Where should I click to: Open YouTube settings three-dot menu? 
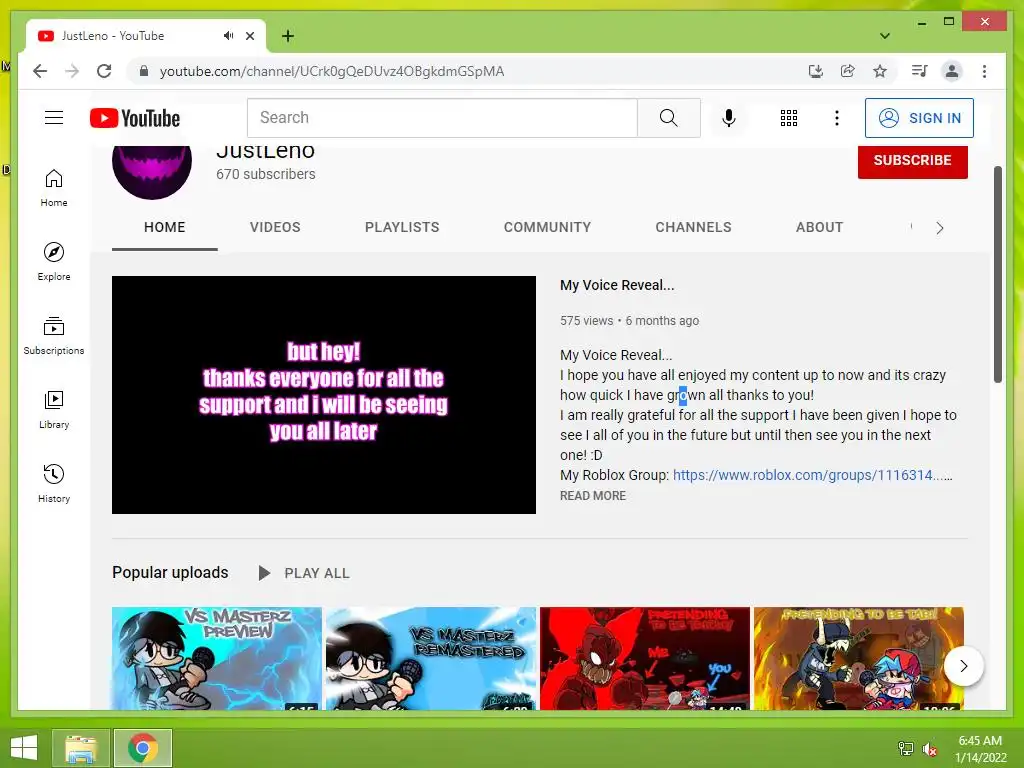837,118
